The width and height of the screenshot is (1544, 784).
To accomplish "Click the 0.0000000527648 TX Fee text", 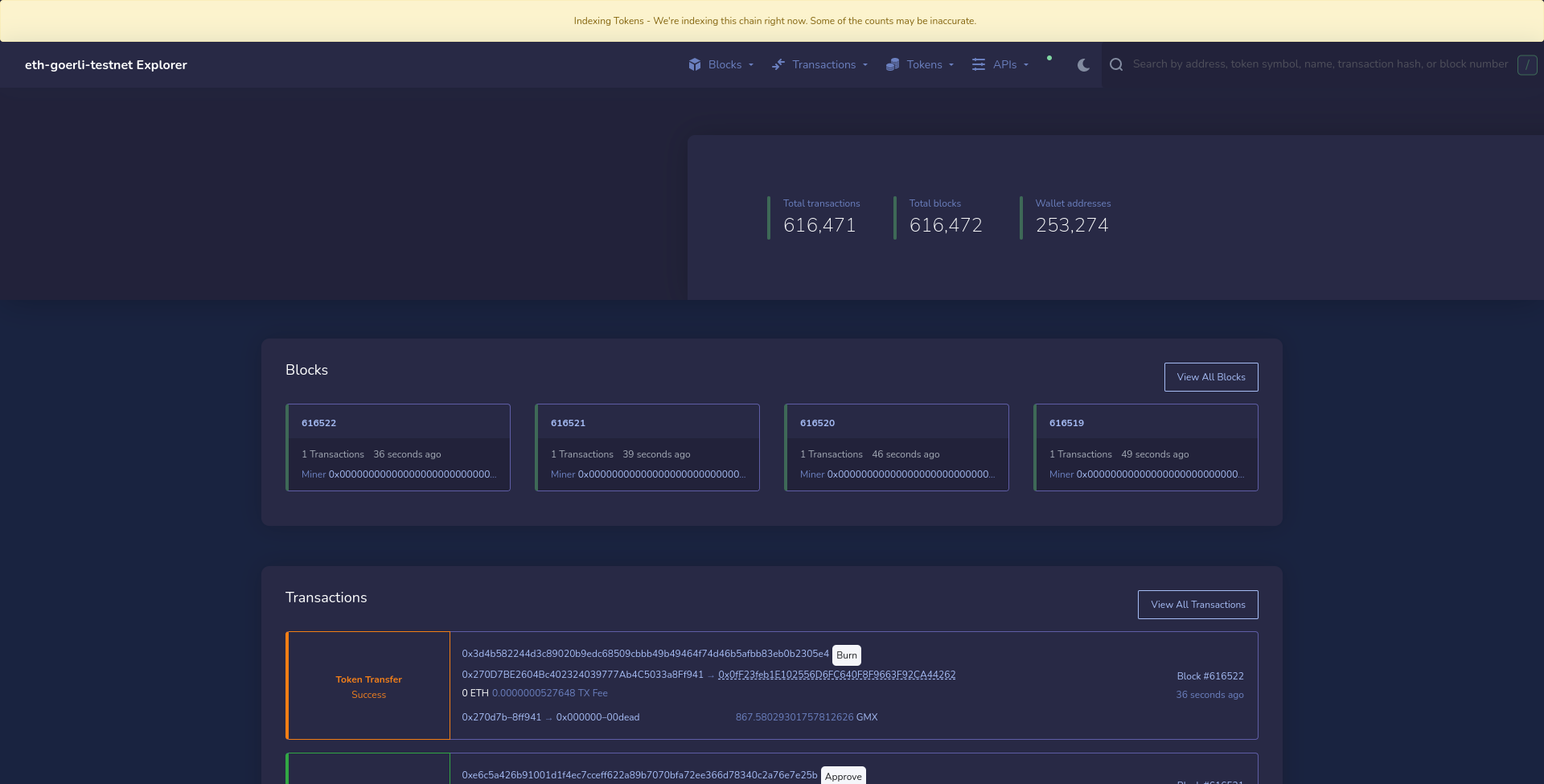I will pos(550,693).
